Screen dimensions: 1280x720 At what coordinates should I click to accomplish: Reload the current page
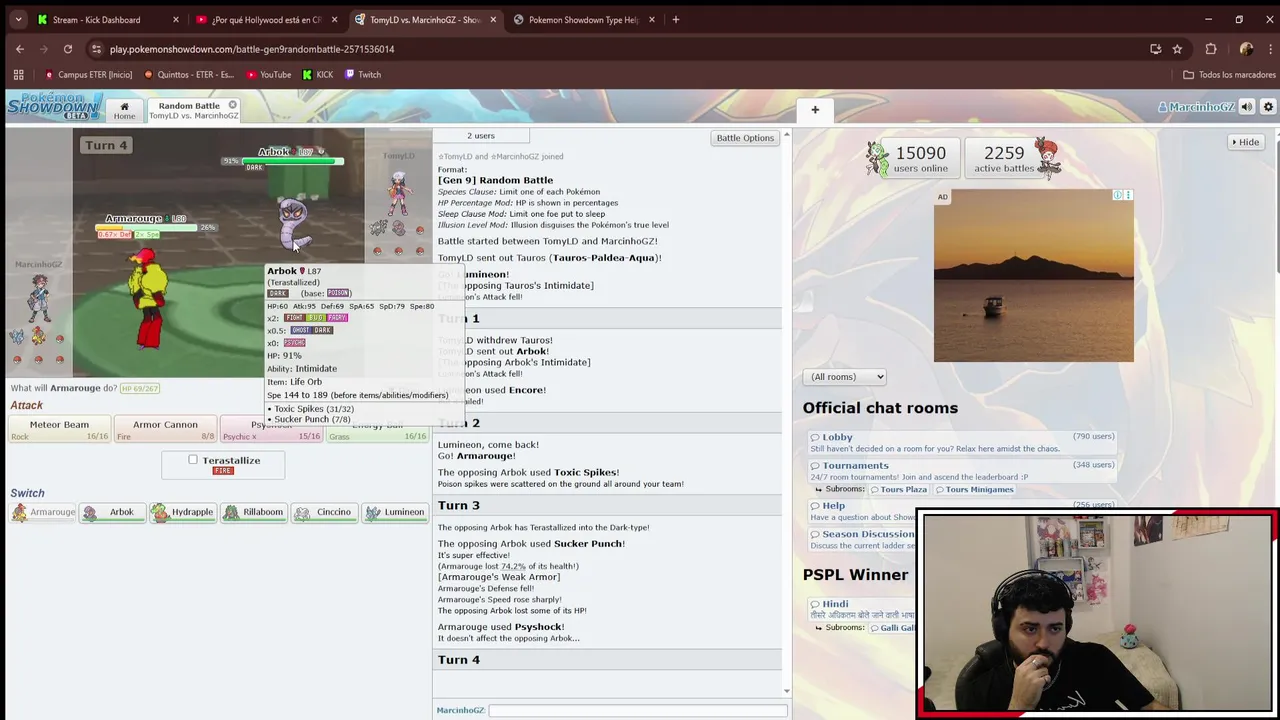68,49
